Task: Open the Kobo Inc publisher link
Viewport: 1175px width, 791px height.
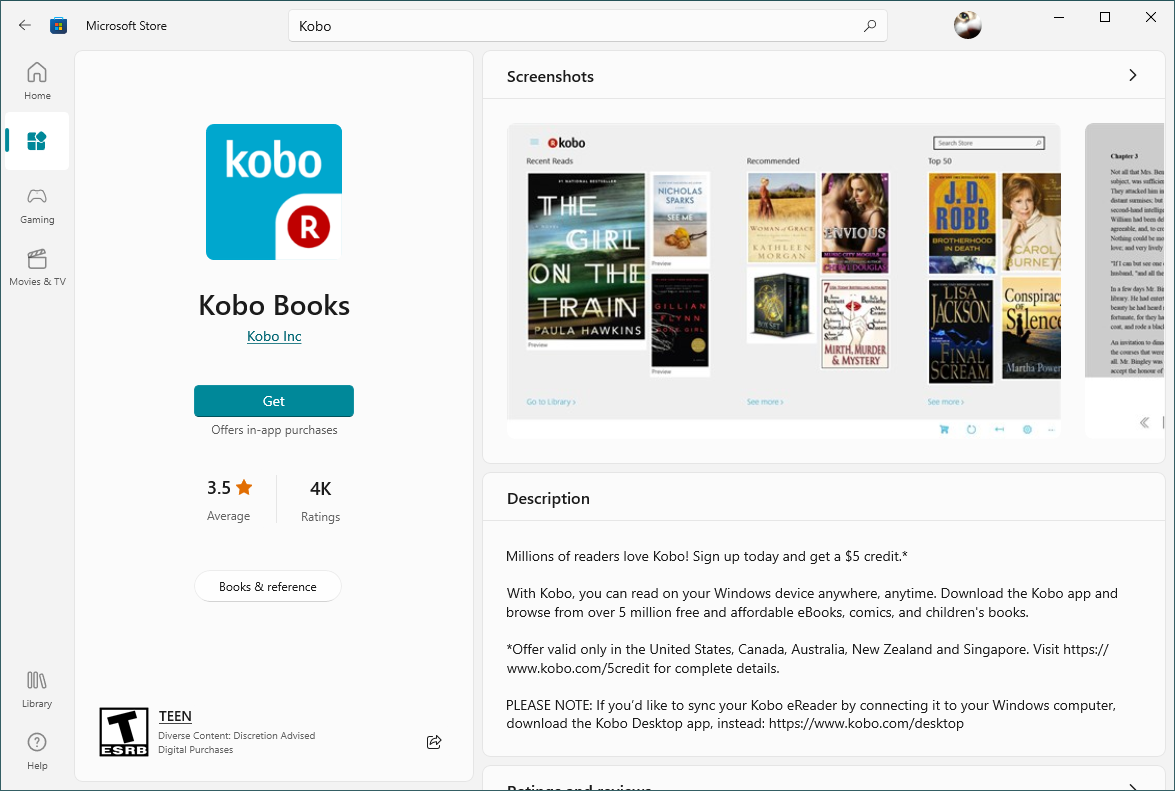Action: tap(274, 336)
